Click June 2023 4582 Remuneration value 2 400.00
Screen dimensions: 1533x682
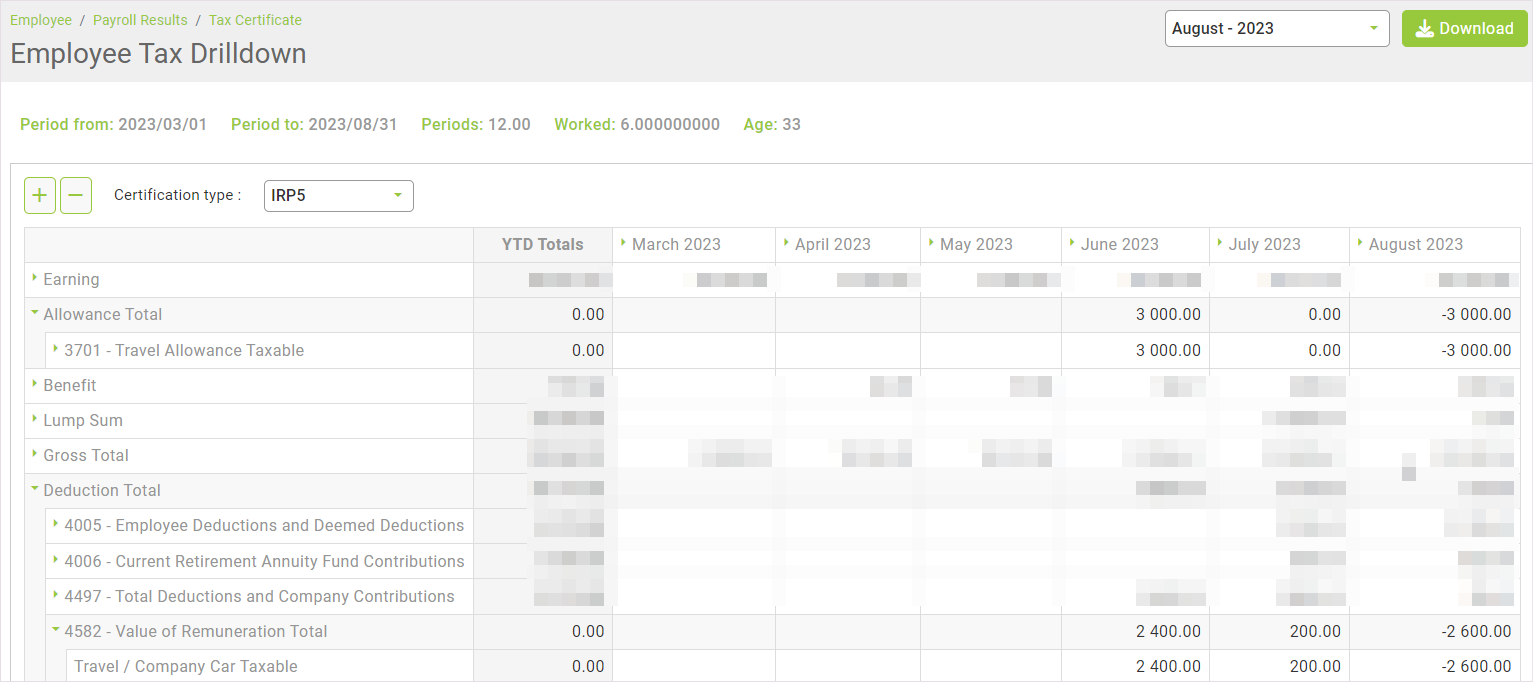tap(1168, 631)
